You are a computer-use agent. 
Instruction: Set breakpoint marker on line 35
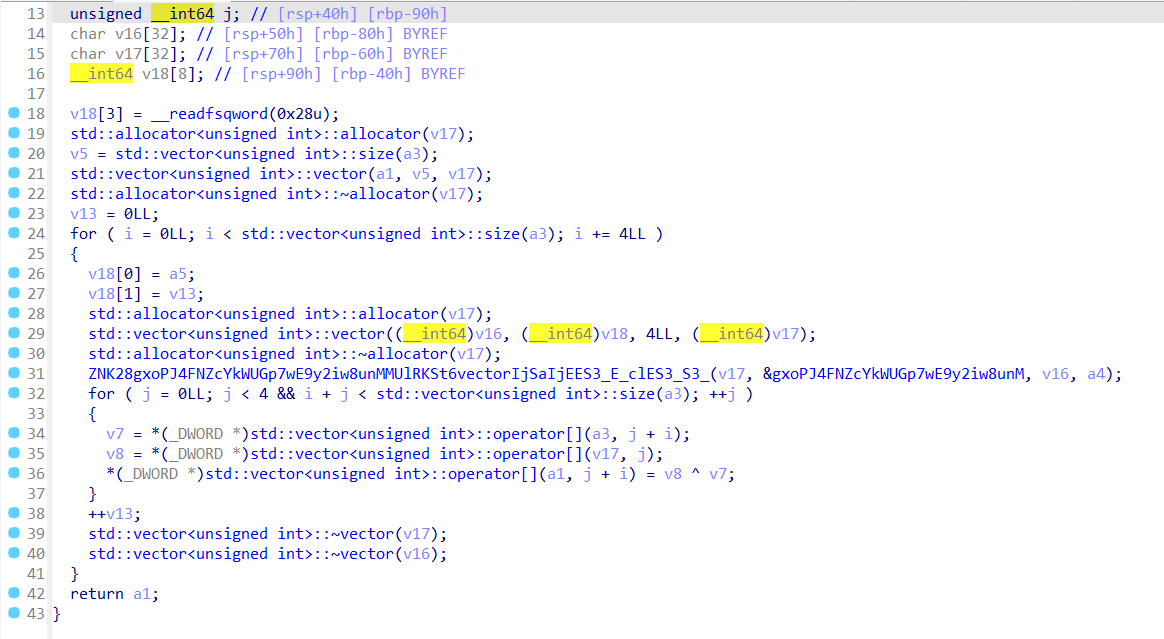point(13,453)
